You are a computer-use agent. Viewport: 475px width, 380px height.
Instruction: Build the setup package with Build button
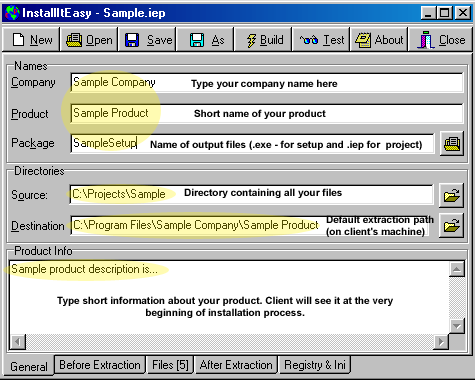pyautogui.click(x=263, y=40)
